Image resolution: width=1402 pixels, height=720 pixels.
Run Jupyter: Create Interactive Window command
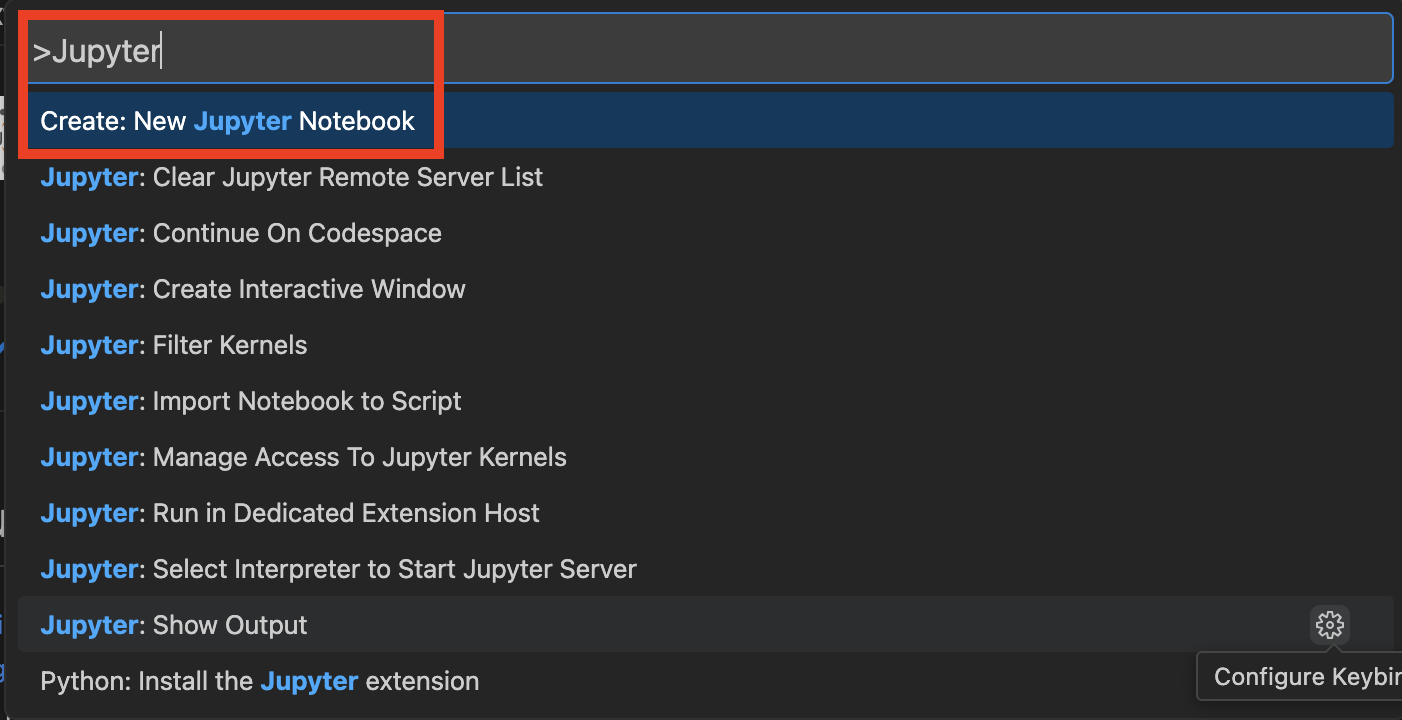pyautogui.click(x=705, y=289)
